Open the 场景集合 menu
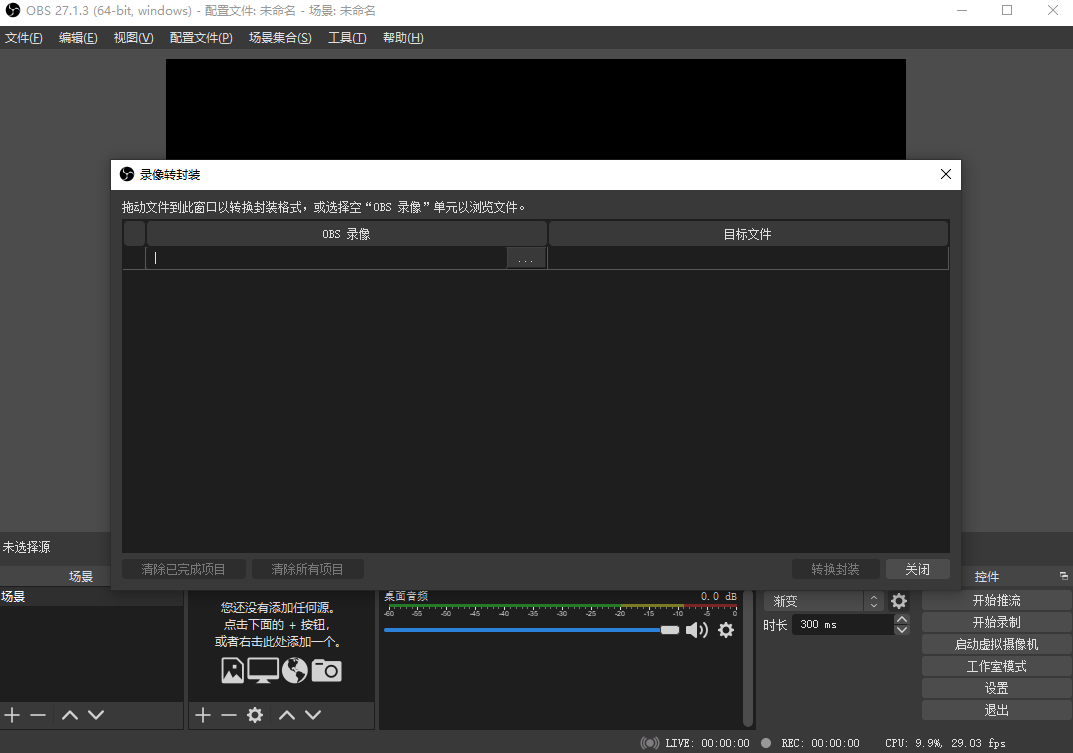The image size is (1073, 753). click(280, 37)
